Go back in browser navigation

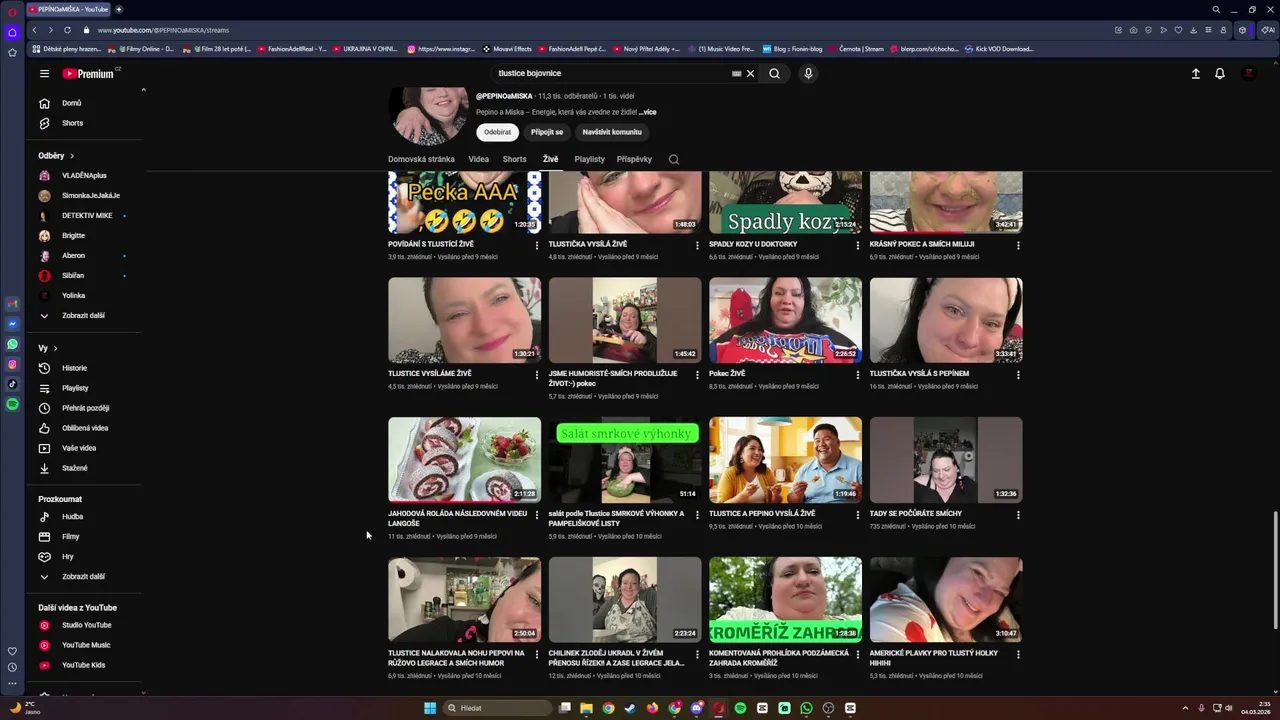coord(34,30)
